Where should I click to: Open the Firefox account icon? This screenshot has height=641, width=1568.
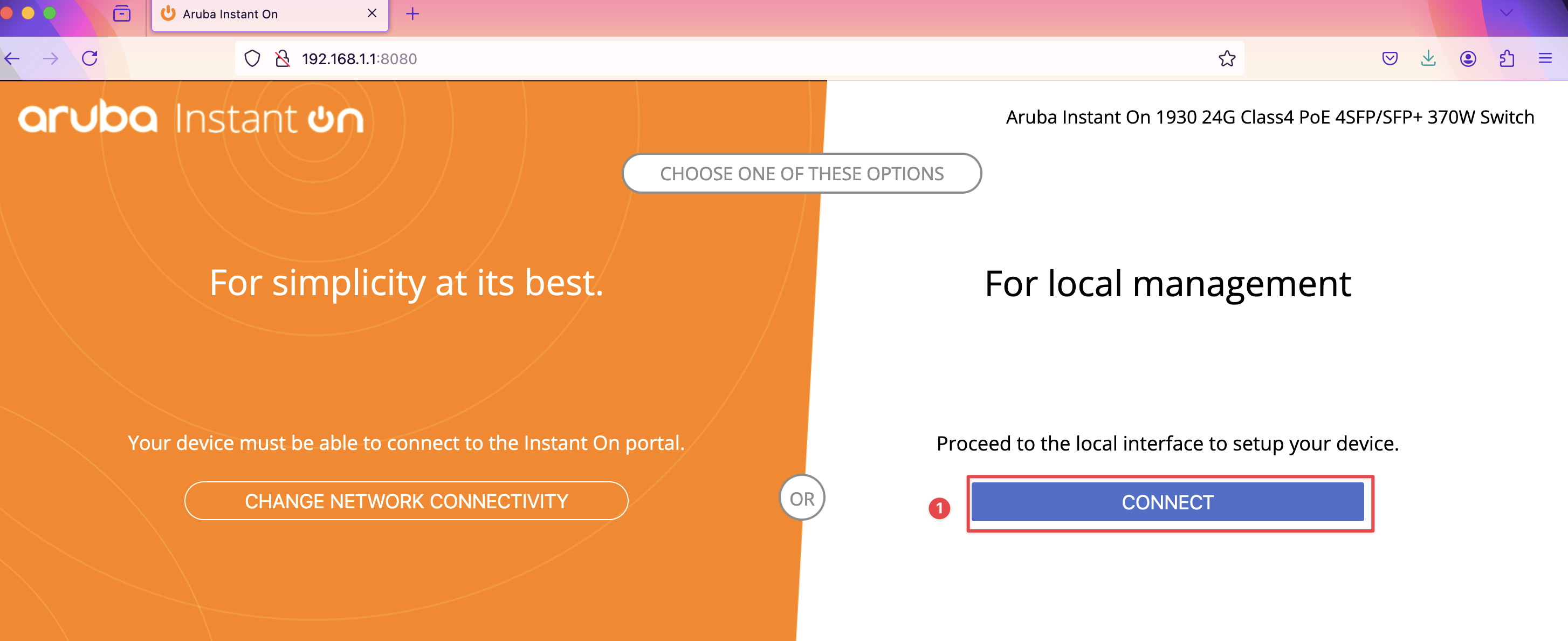coord(1468,58)
